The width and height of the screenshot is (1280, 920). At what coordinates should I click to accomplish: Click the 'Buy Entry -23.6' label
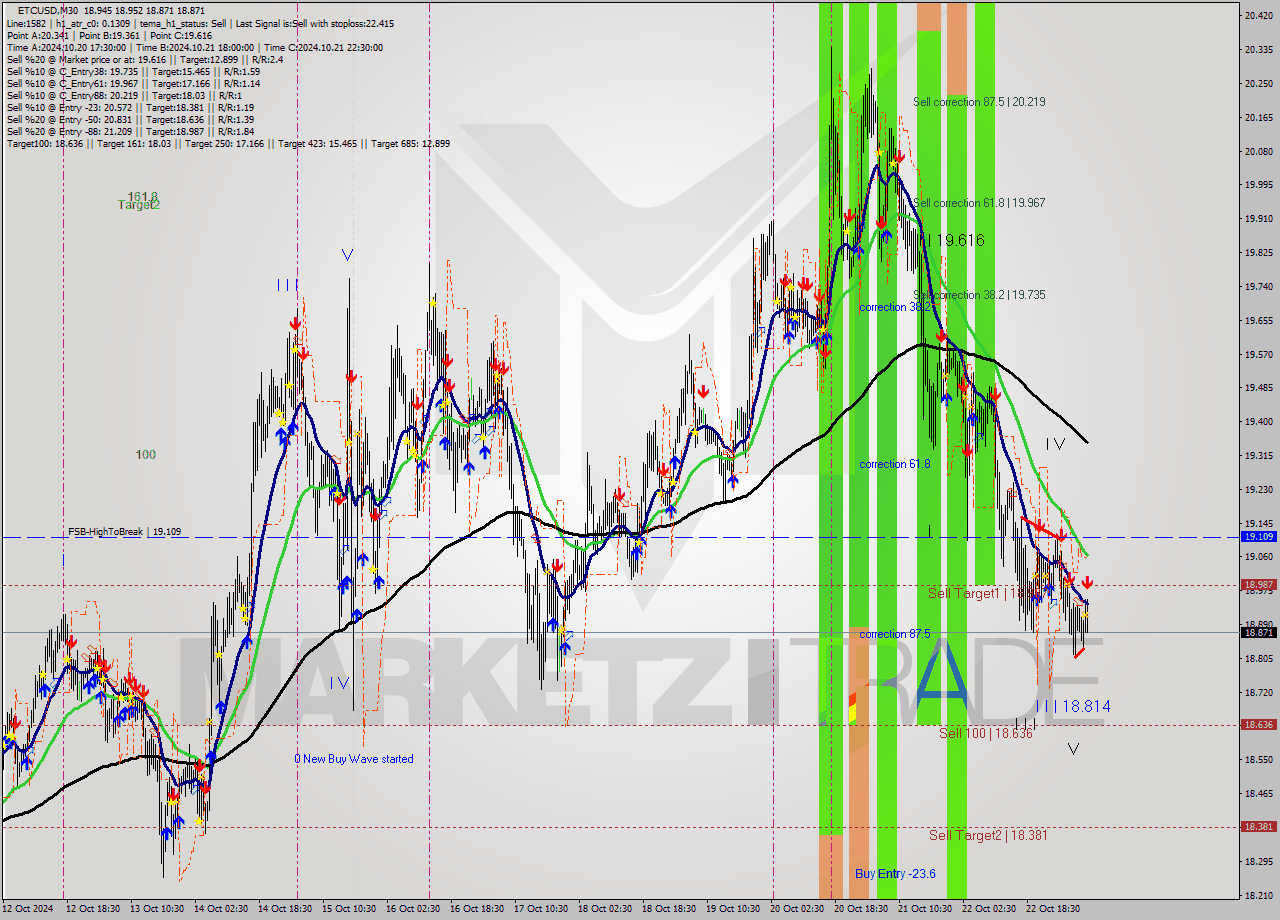(x=895, y=873)
